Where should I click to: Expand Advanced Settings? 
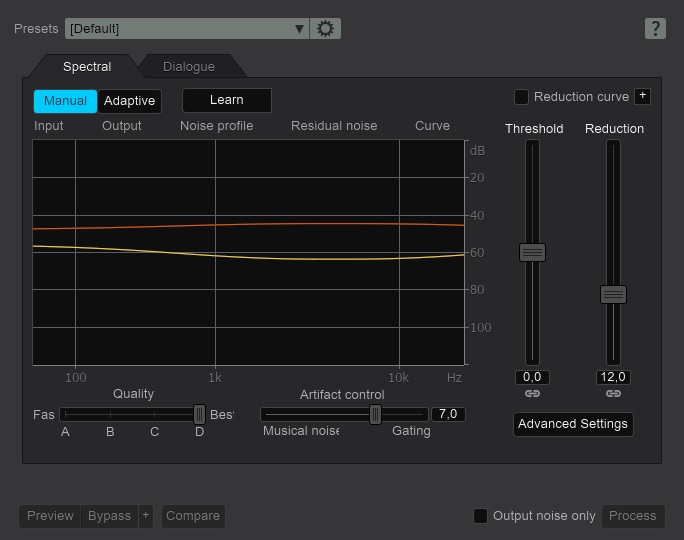pyautogui.click(x=573, y=424)
